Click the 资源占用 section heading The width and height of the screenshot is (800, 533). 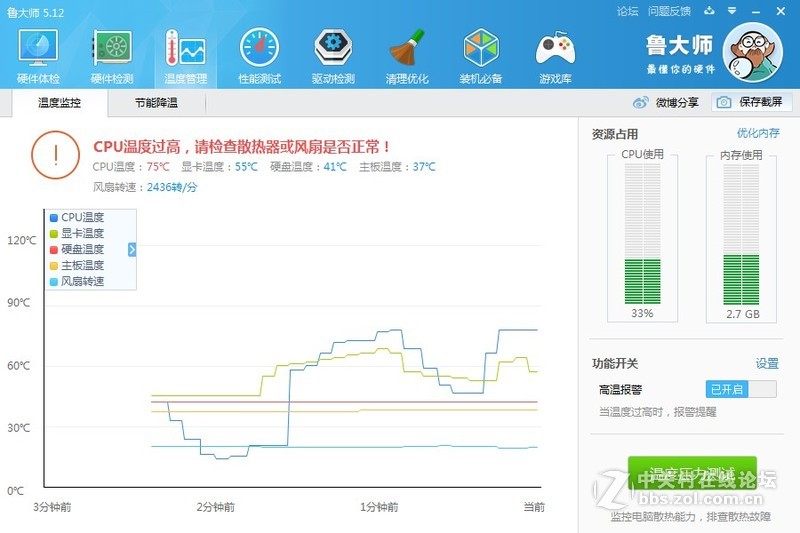[x=615, y=134]
